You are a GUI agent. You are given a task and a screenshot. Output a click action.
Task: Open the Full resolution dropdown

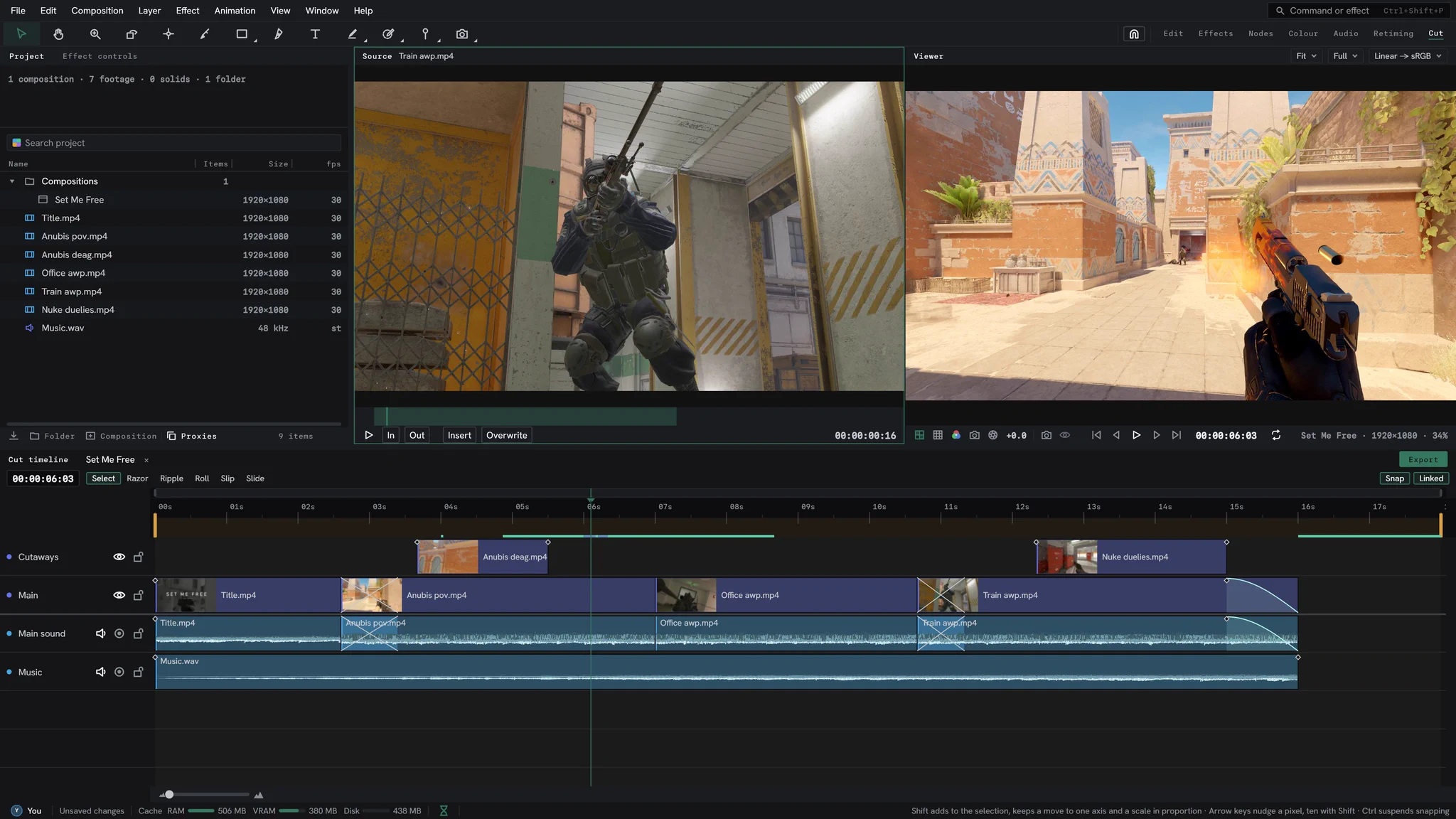click(1345, 56)
